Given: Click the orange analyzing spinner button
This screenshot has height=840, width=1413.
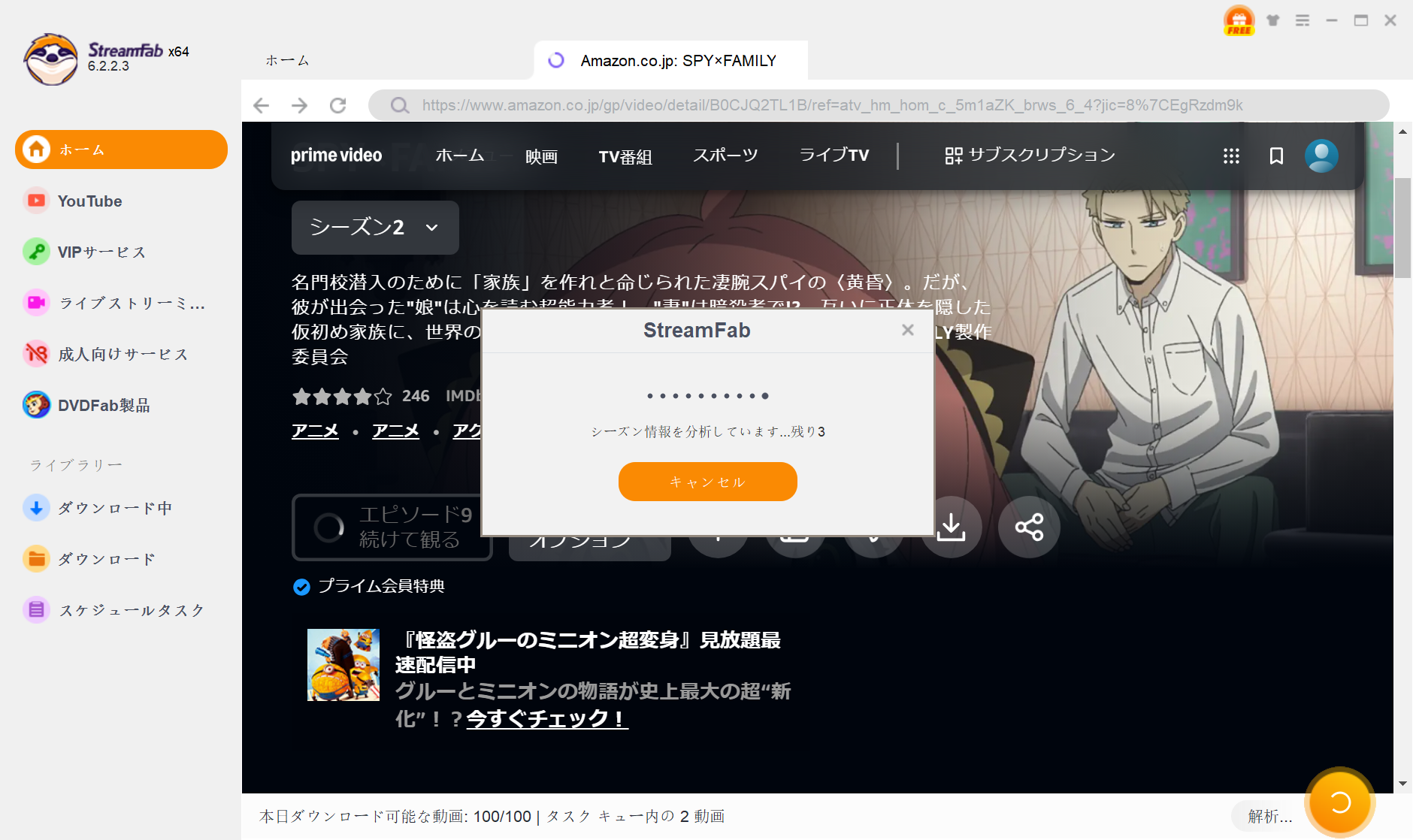Looking at the screenshot, I should pyautogui.click(x=1340, y=802).
